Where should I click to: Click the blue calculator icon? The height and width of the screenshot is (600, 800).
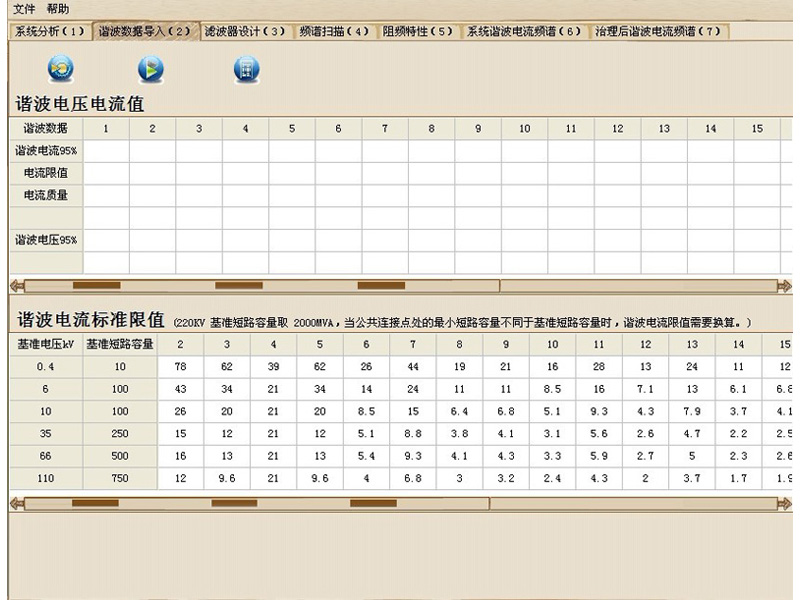coord(246,69)
